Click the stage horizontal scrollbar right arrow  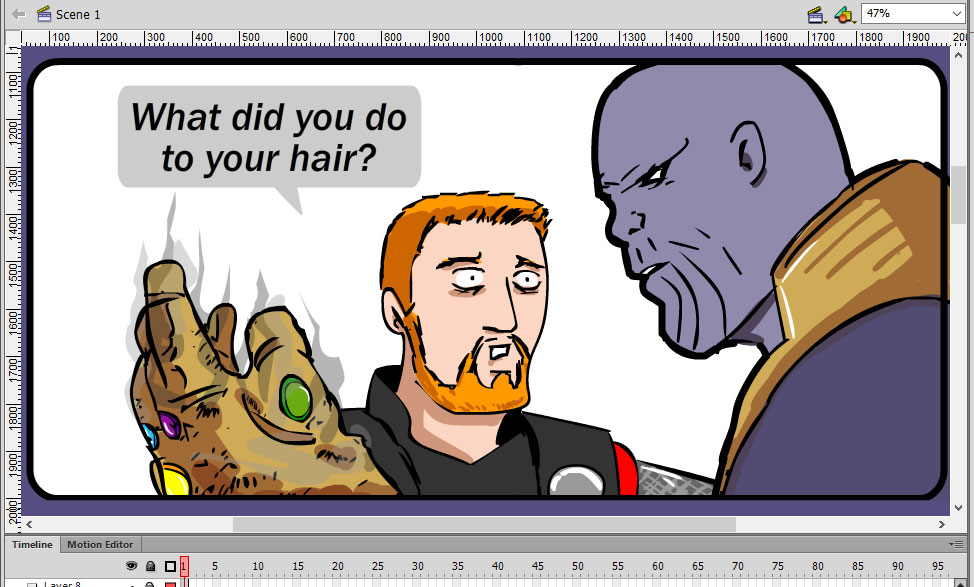942,524
